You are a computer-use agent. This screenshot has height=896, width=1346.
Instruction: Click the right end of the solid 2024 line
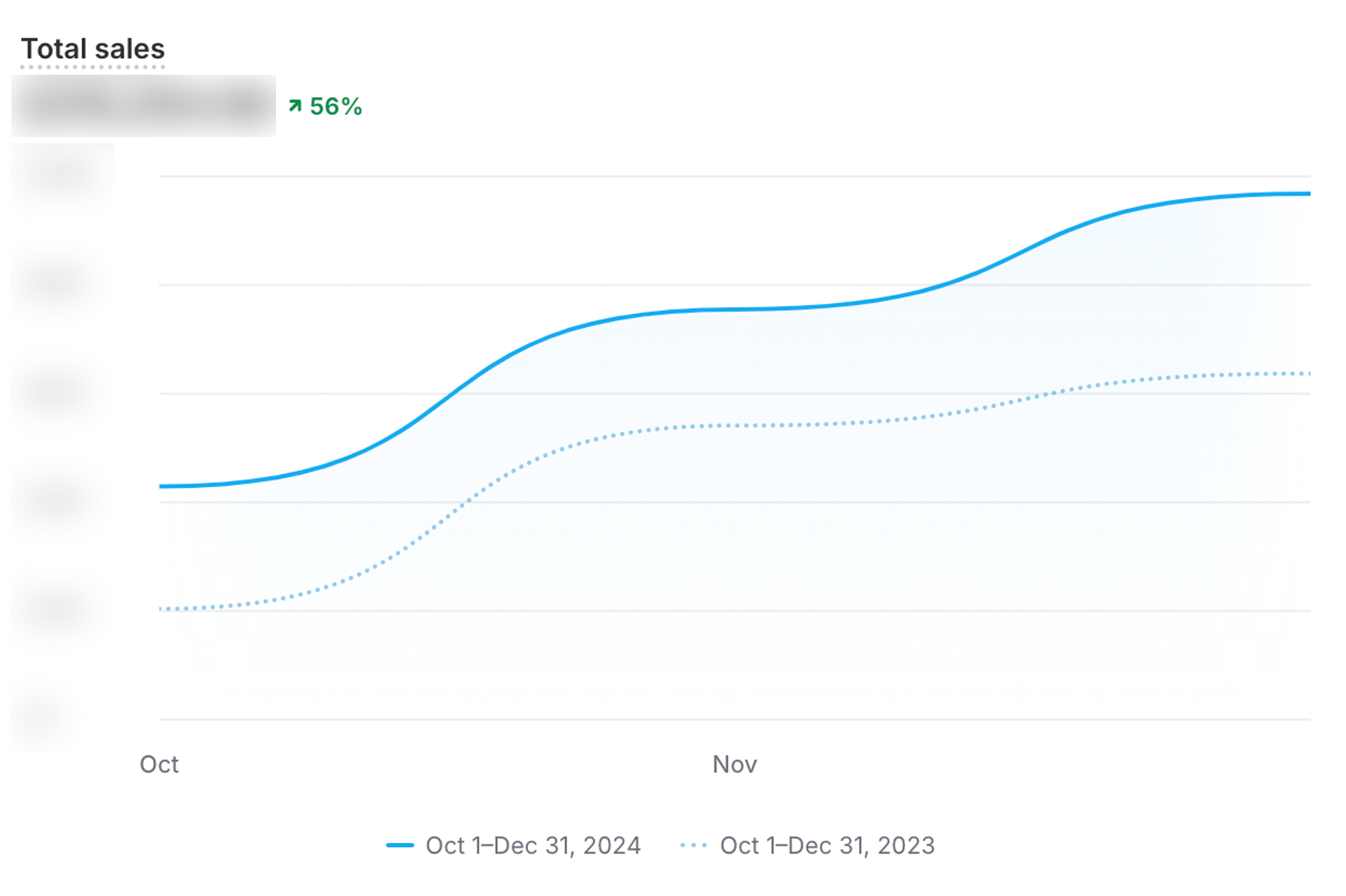point(1308,194)
